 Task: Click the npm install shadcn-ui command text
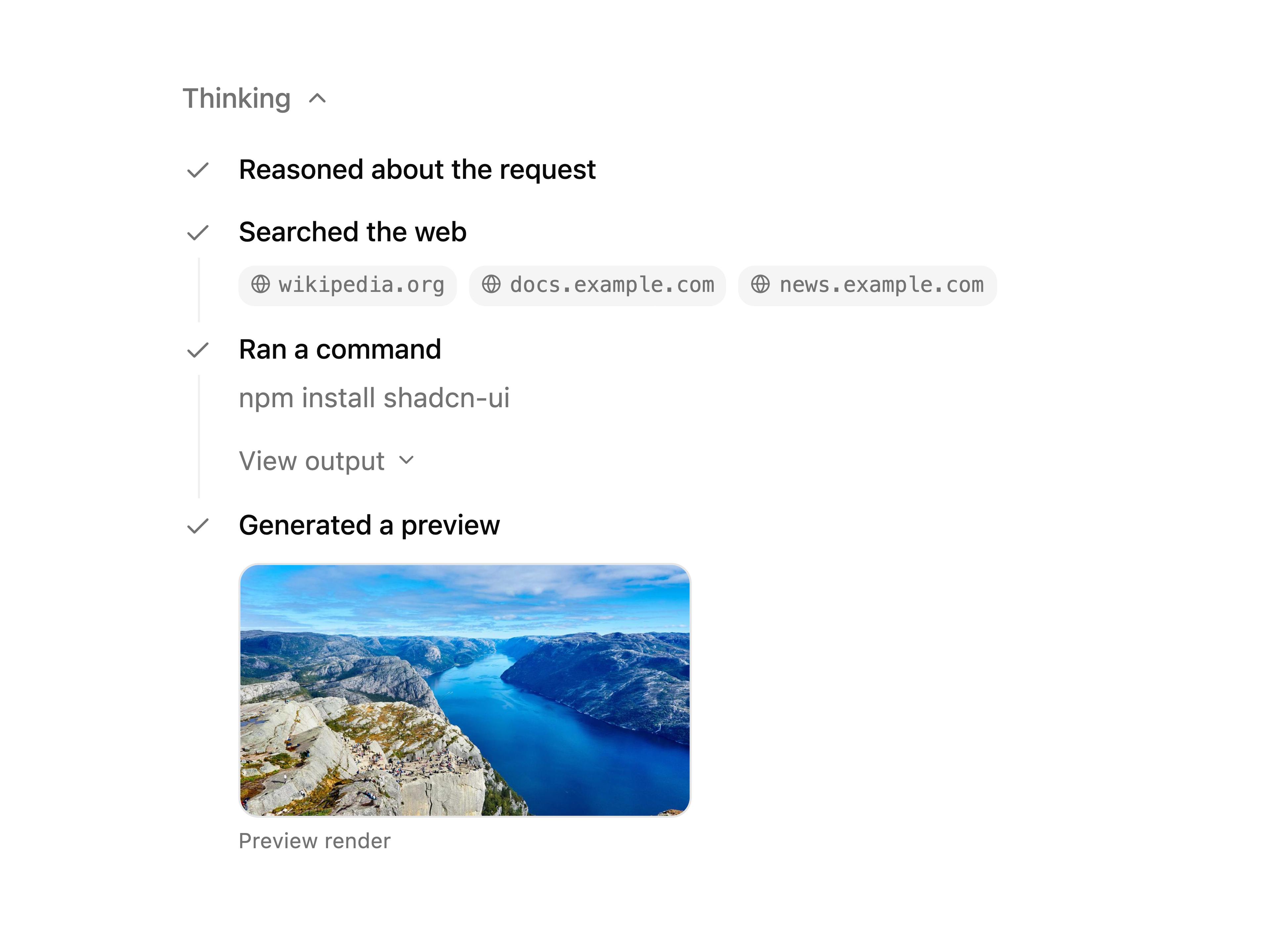(374, 398)
